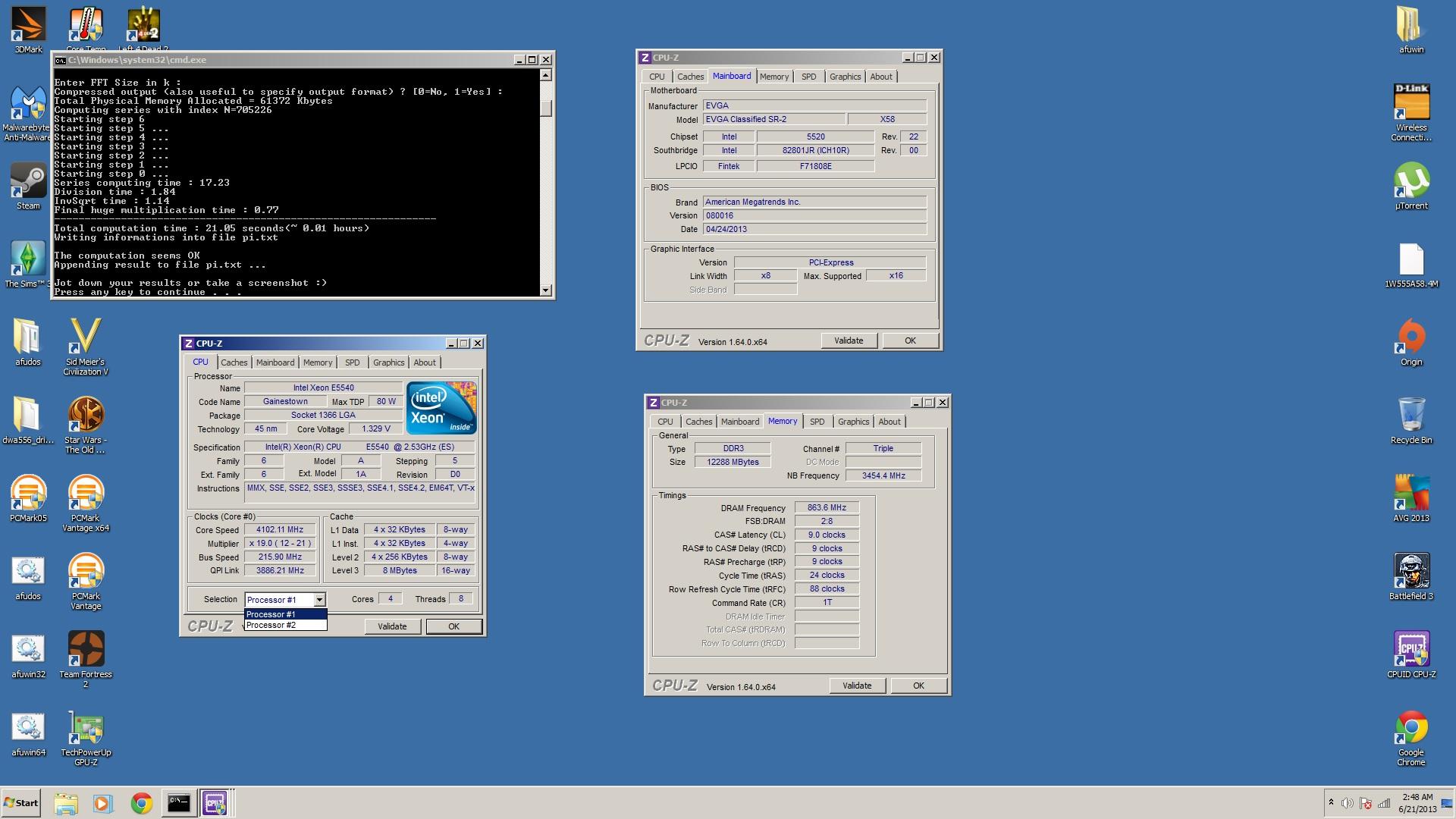Launch PCMark Vantage x64 icon
The image size is (1456, 819).
coord(86,503)
